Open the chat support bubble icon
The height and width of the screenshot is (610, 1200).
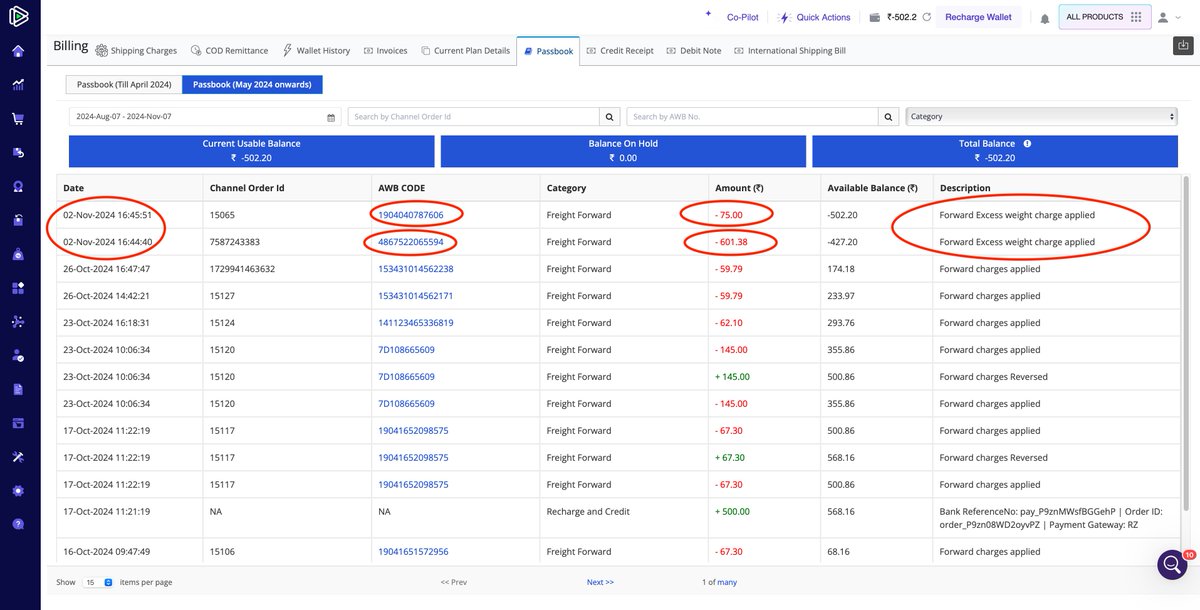coord(1172,565)
